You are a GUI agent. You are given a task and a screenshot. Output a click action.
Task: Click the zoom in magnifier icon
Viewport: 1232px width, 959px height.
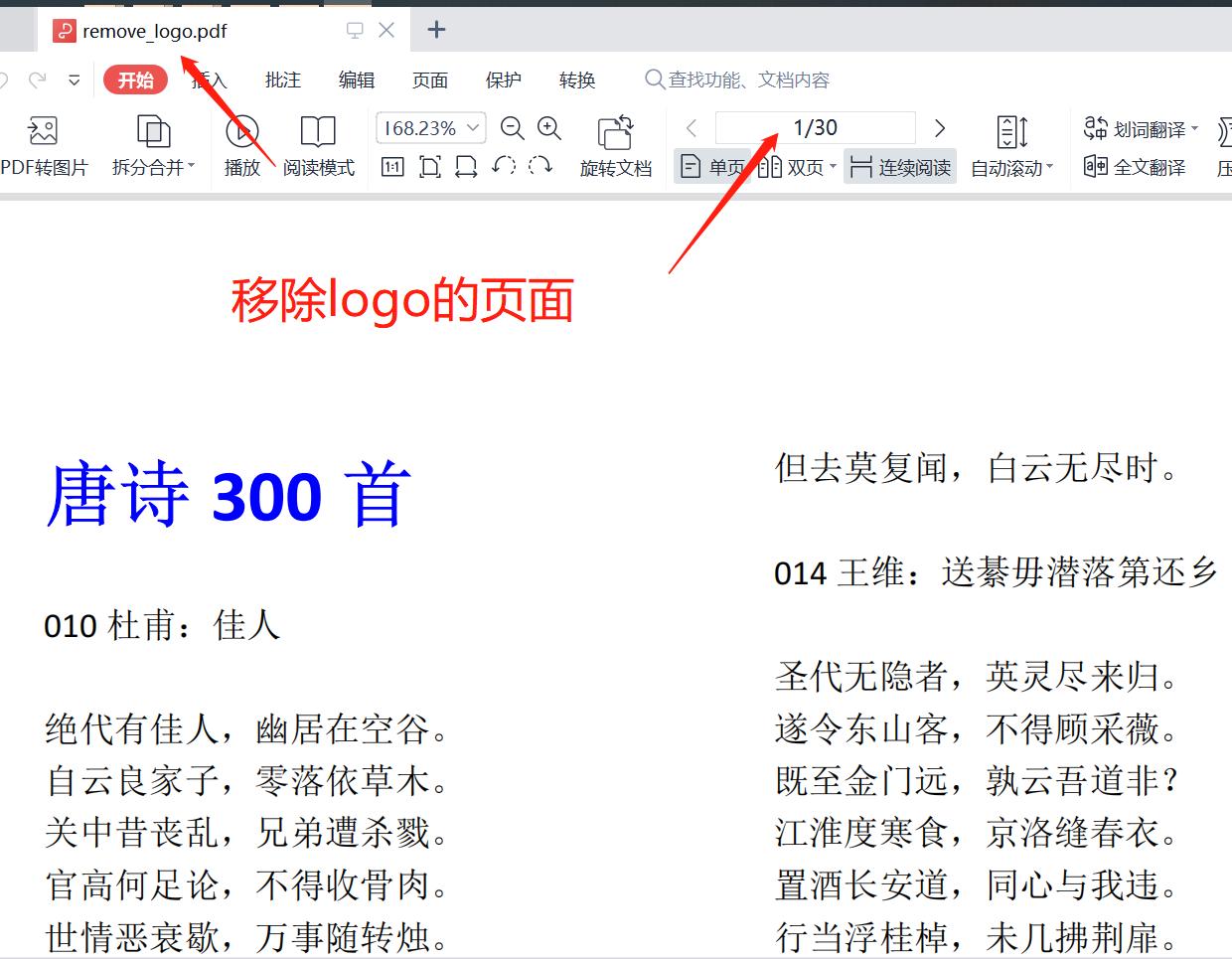tap(549, 127)
